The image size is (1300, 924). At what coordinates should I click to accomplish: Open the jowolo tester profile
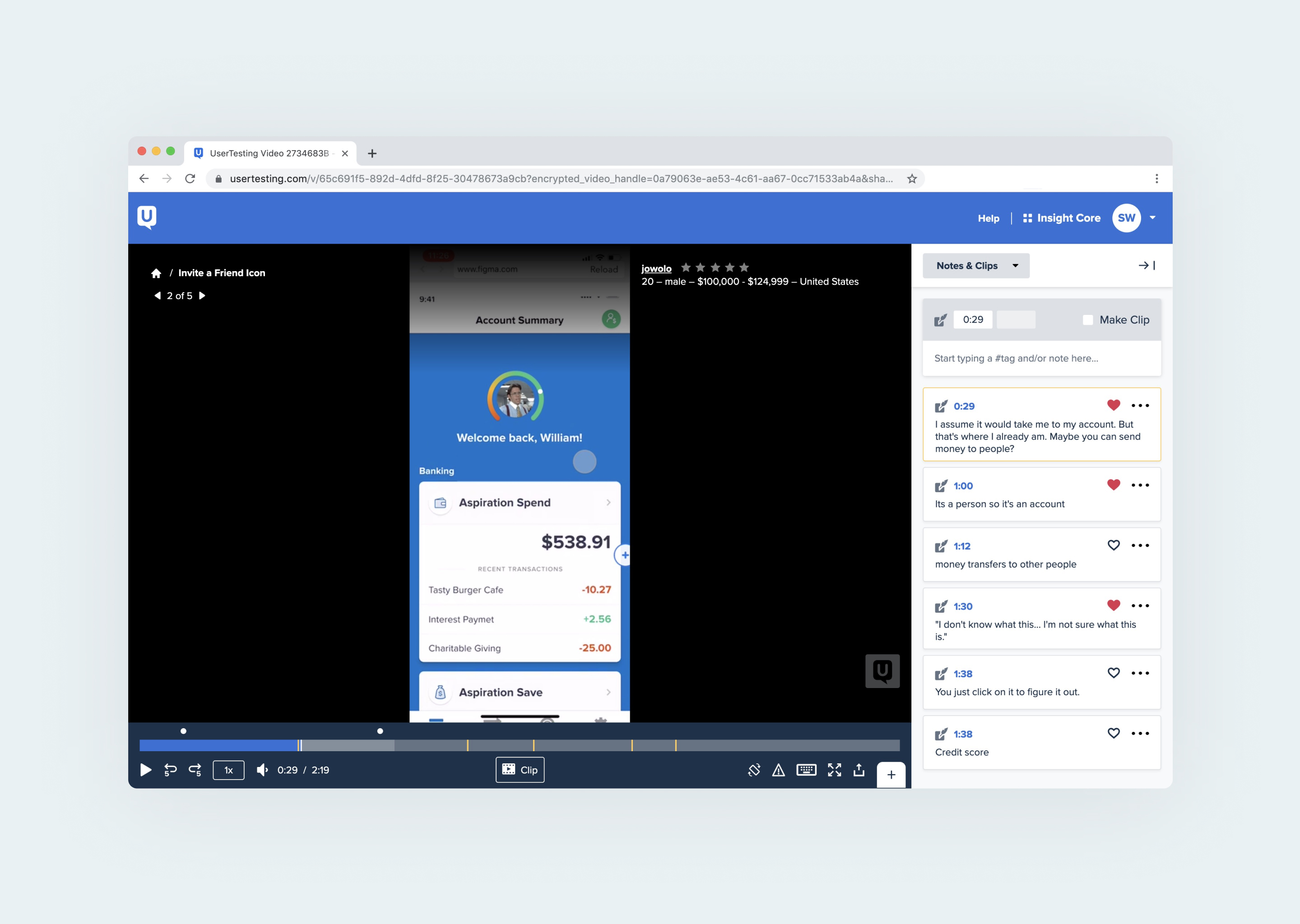[x=656, y=268]
